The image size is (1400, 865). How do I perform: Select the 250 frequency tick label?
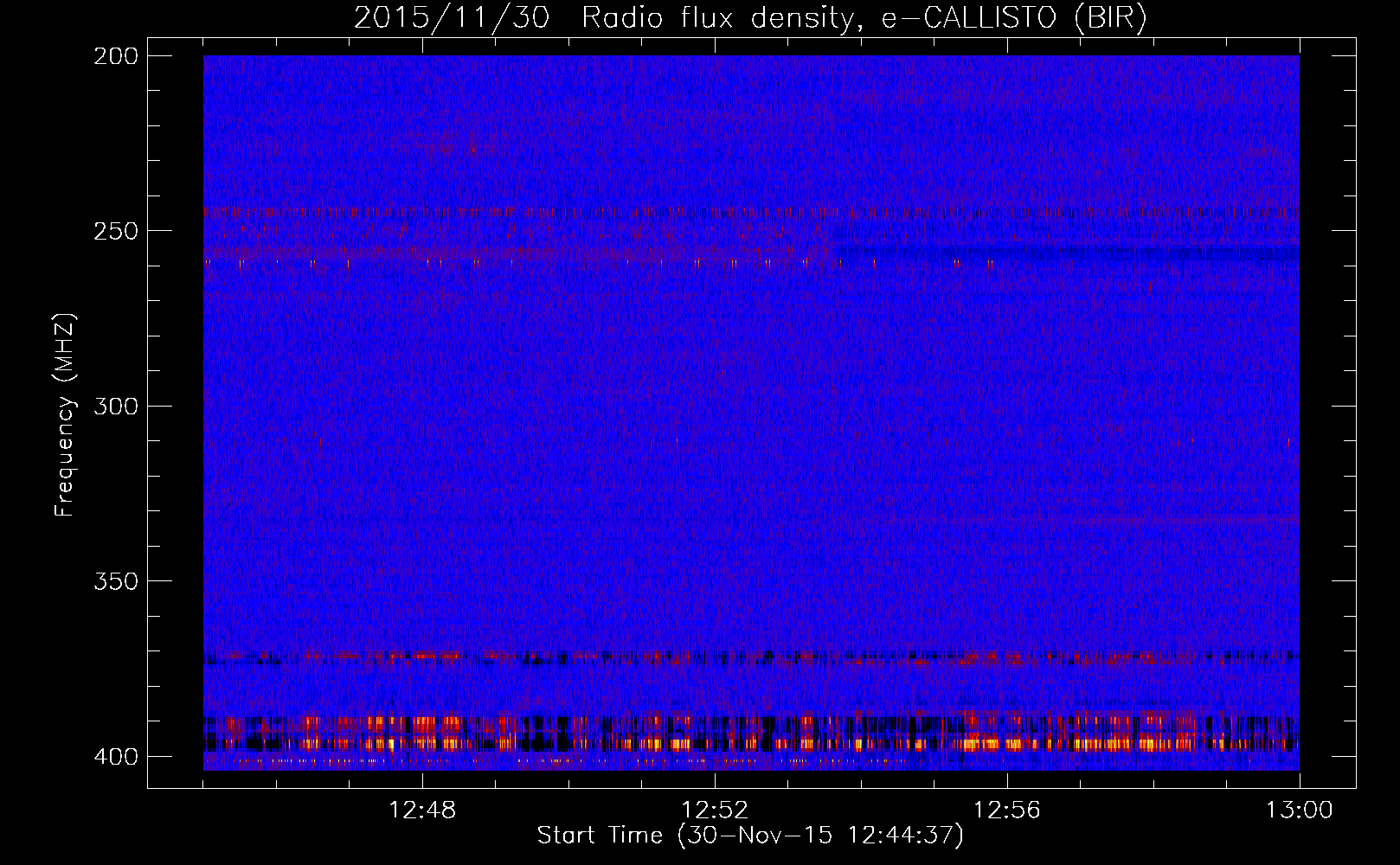click(116, 231)
